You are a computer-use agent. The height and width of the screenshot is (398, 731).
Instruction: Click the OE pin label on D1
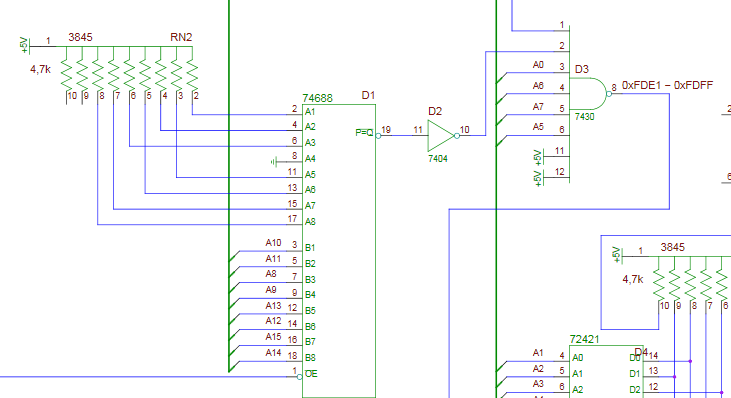[311, 374]
